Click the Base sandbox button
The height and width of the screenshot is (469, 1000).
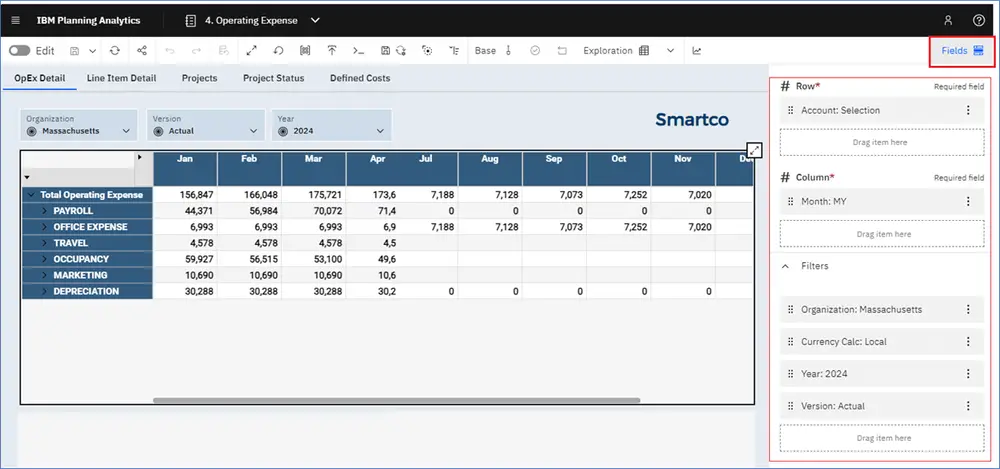[485, 50]
